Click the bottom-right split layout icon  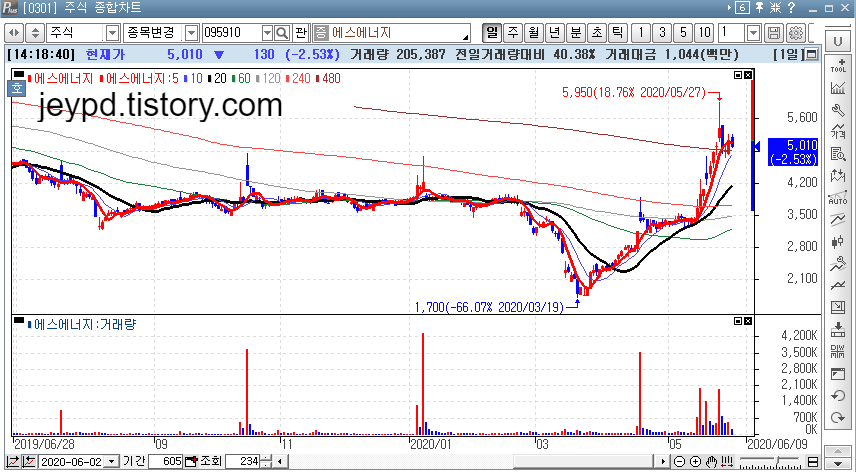(x=812, y=462)
